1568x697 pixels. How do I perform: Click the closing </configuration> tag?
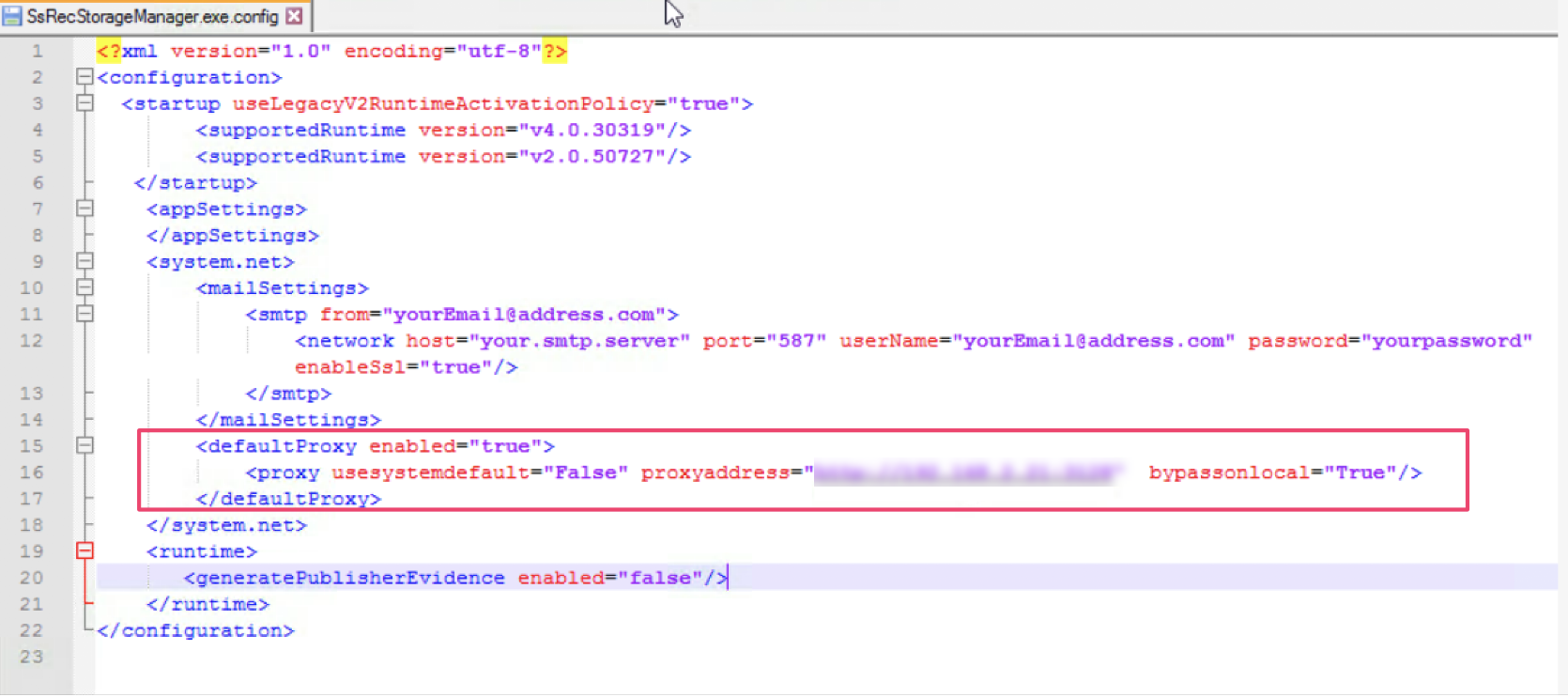point(195,629)
